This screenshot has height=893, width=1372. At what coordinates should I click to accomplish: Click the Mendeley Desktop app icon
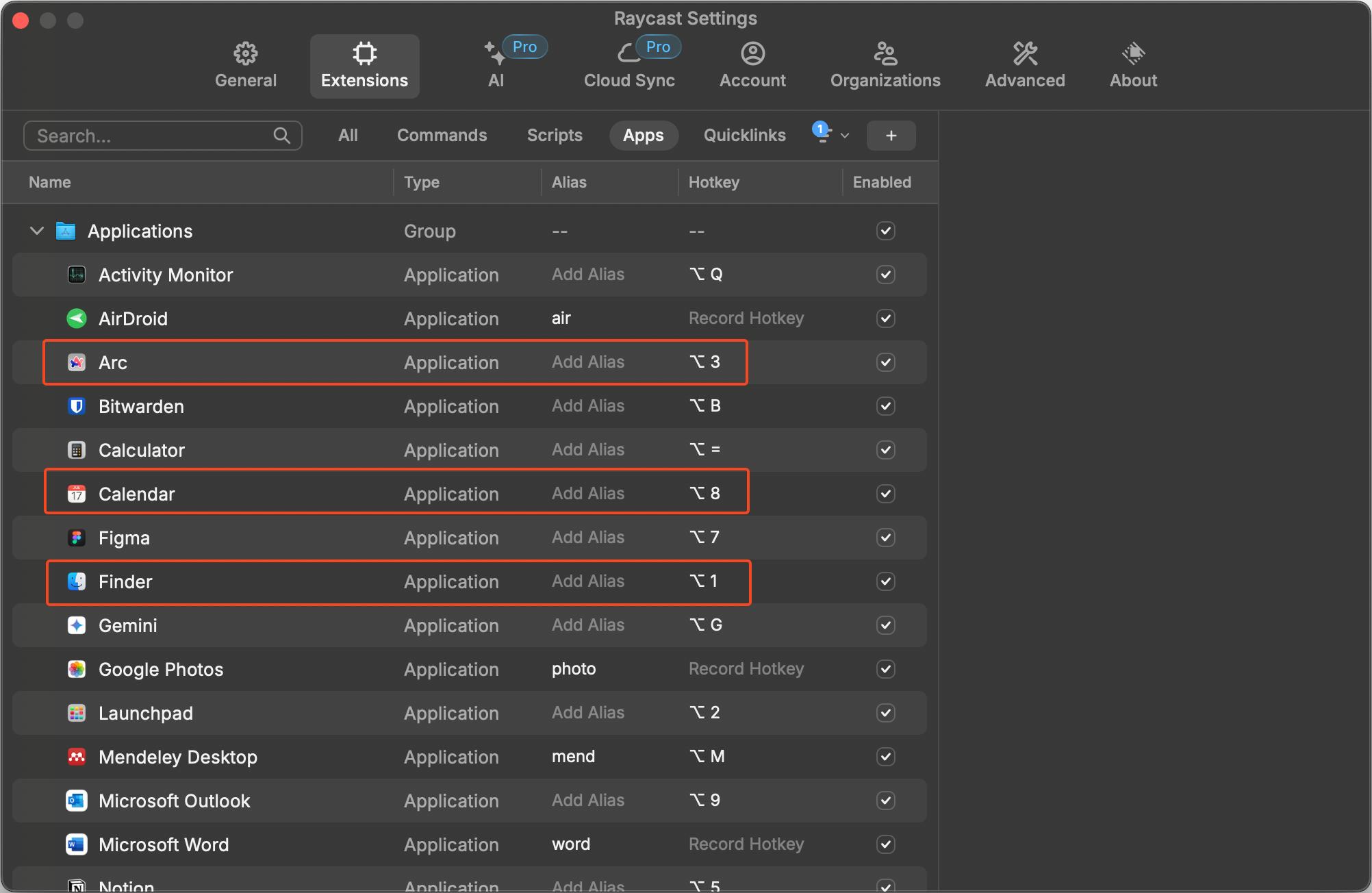tap(77, 757)
